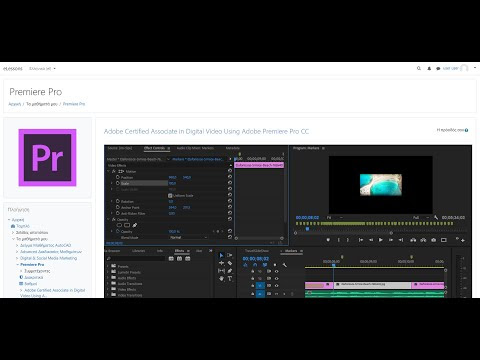Open the Digital & Social Media Marketing course
Image resolution: width=480 pixels, height=360 pixels.
[48, 258]
